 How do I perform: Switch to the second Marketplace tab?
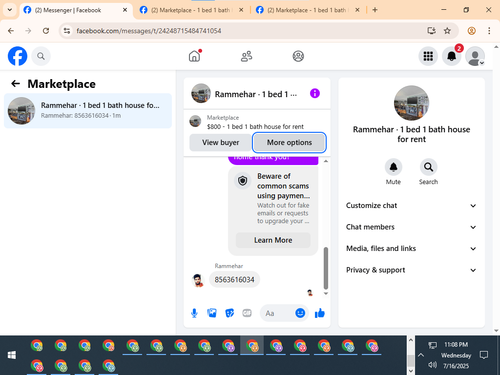pyautogui.click(x=191, y=10)
